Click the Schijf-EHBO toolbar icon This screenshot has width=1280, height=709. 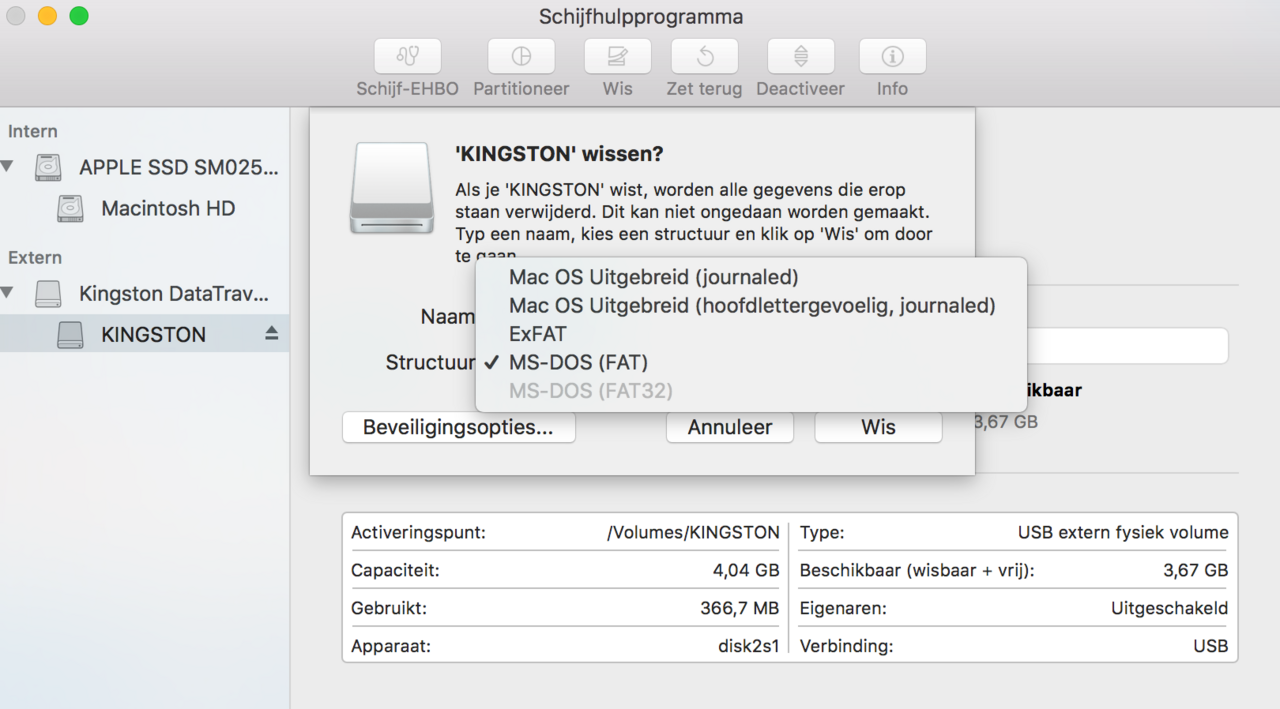click(x=407, y=57)
